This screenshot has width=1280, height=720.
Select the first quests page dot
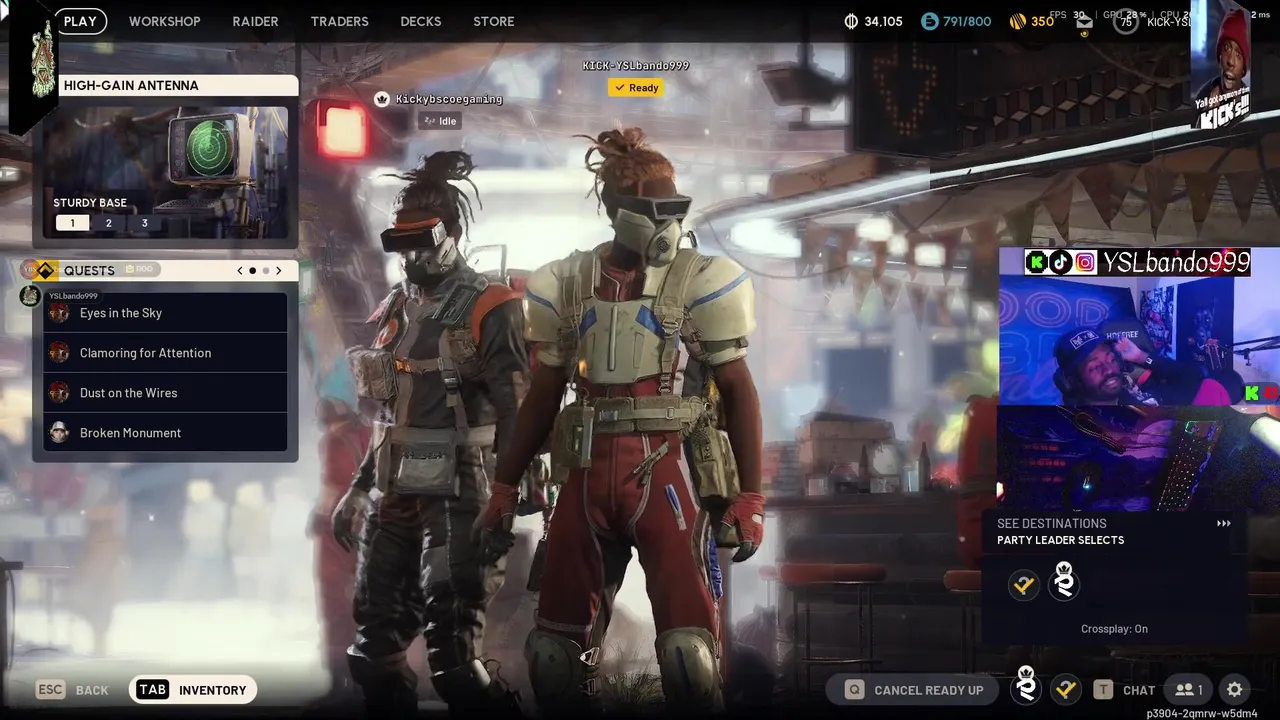tap(252, 270)
